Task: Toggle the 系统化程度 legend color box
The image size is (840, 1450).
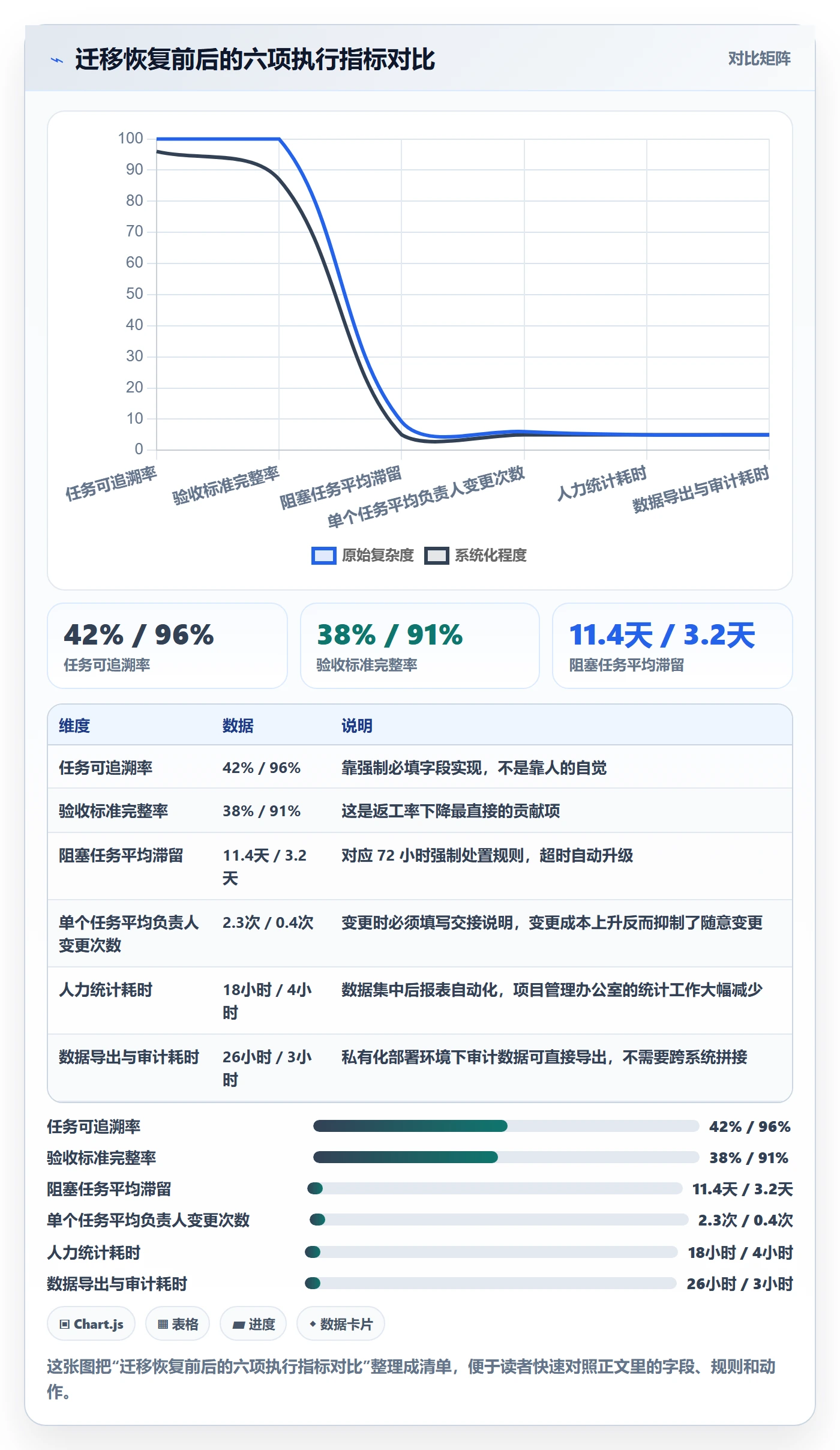Action: coord(436,556)
